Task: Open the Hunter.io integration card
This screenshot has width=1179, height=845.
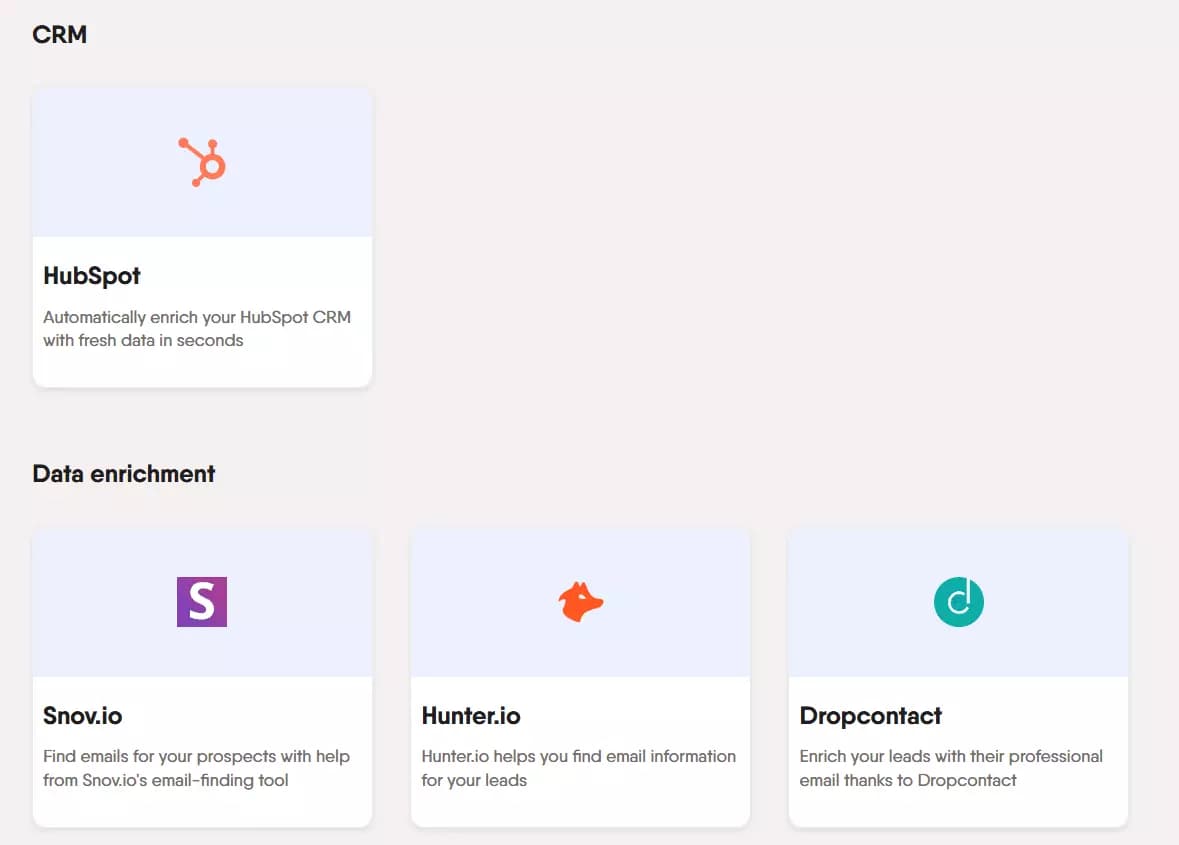Action: (580, 675)
